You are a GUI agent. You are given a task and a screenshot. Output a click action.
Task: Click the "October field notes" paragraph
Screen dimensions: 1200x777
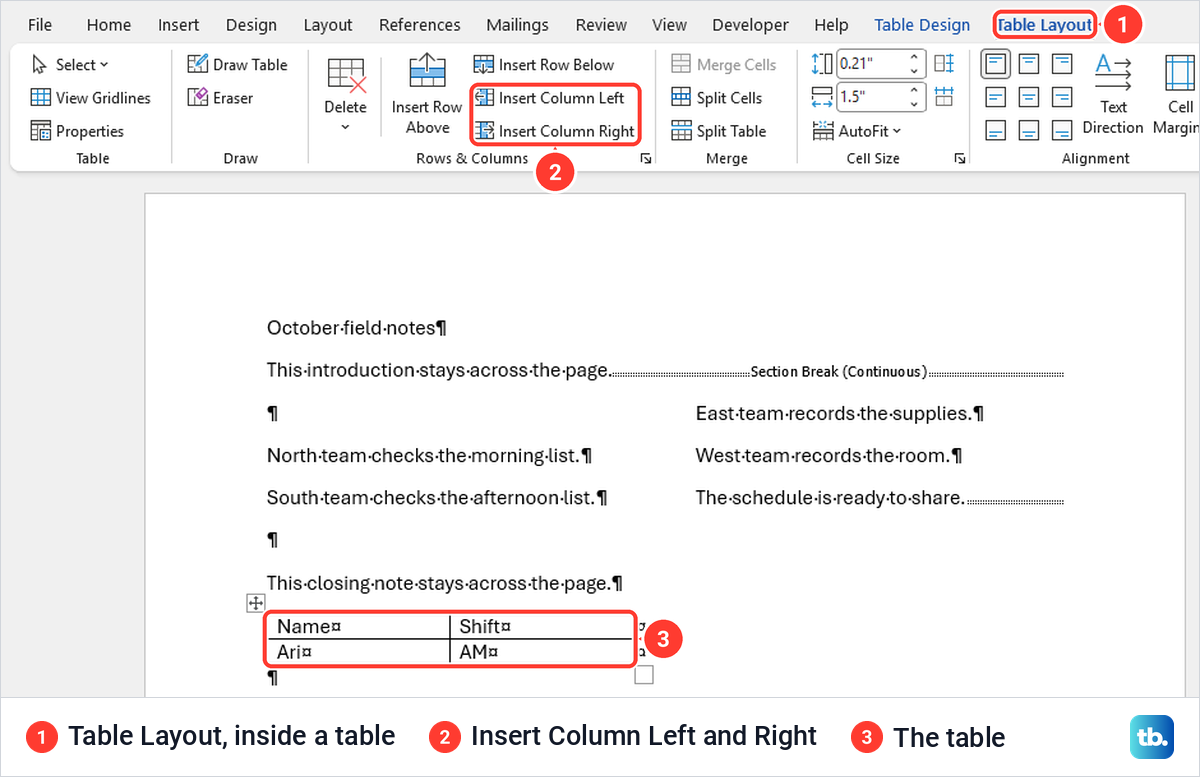click(356, 328)
